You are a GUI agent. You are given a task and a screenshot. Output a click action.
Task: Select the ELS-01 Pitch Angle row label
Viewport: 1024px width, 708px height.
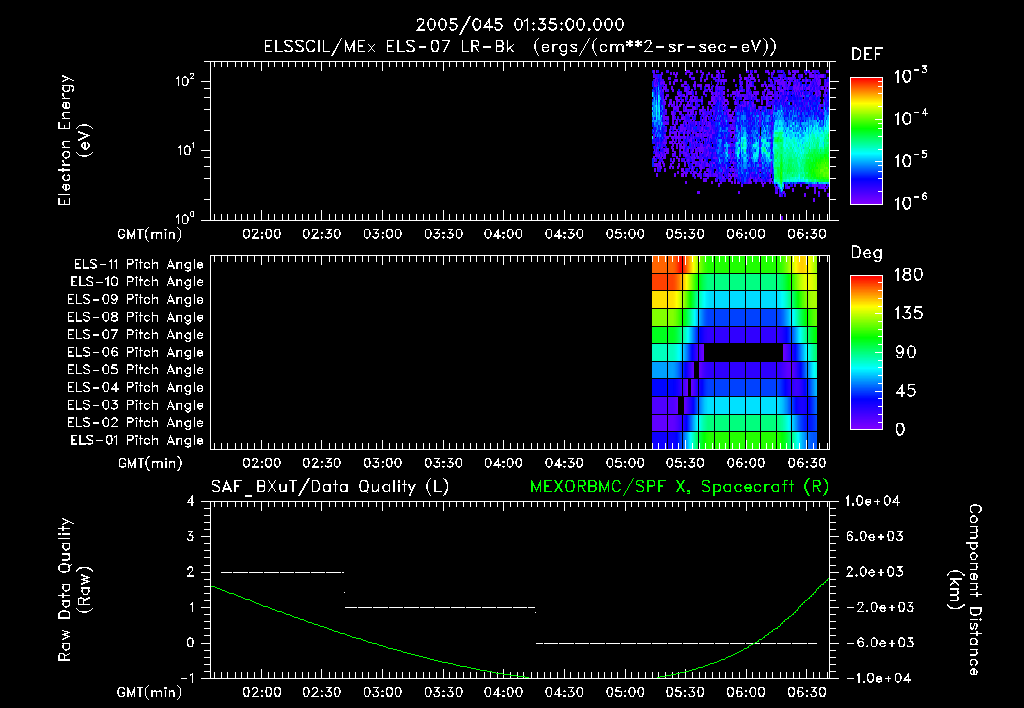tap(137, 440)
